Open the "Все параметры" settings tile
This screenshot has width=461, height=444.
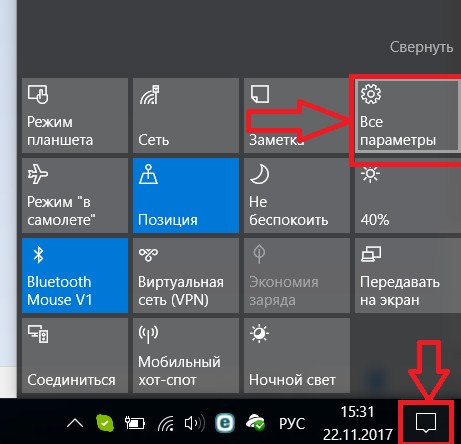tap(407, 116)
